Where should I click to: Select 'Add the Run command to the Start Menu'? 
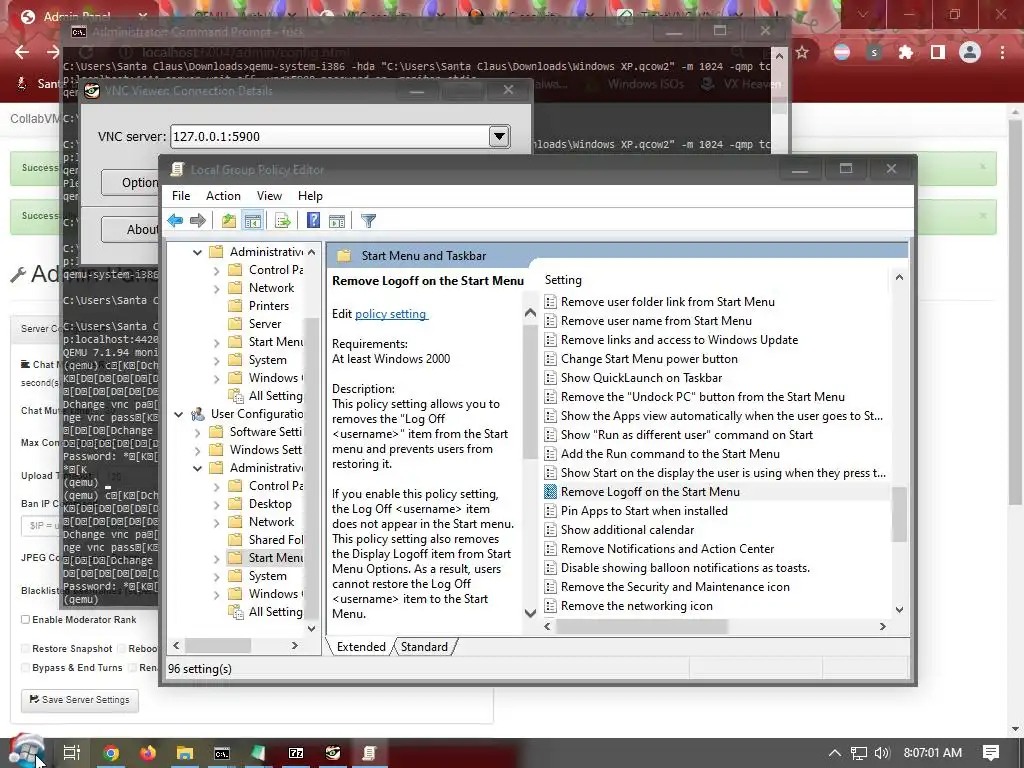click(x=670, y=454)
